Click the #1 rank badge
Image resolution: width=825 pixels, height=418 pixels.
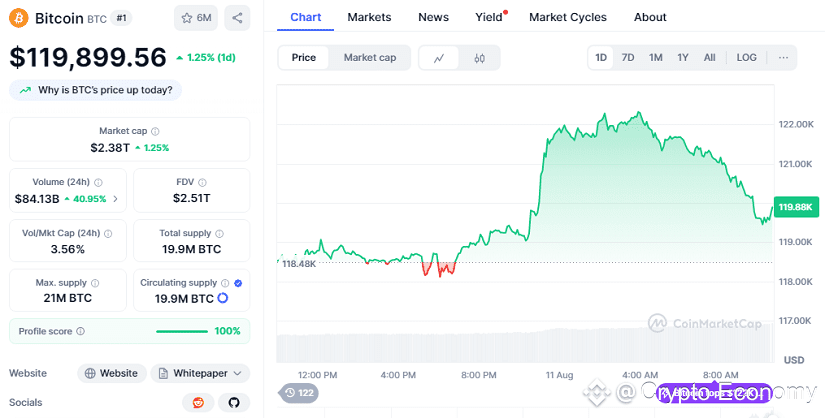pos(122,18)
